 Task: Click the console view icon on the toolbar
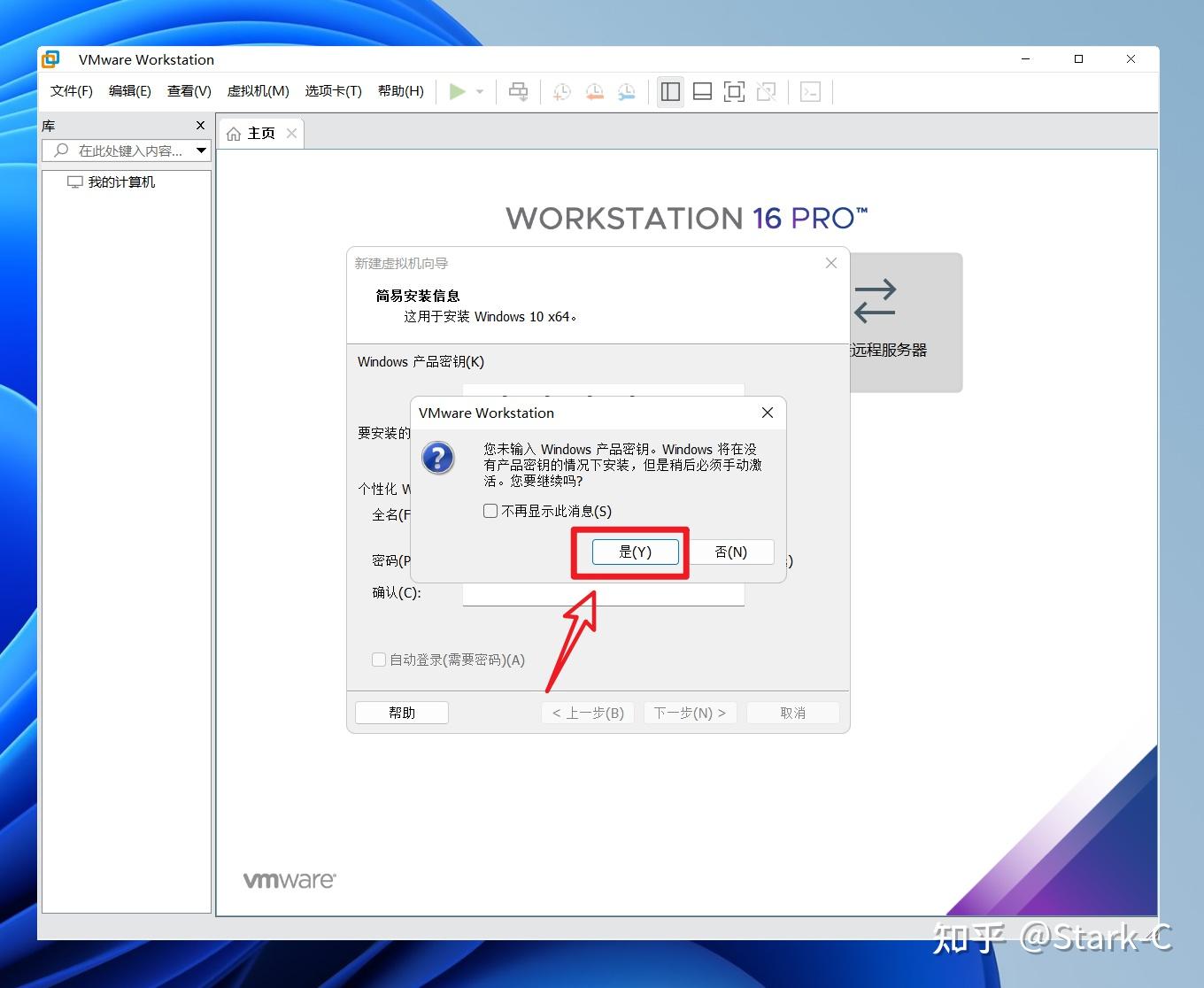coord(810,91)
